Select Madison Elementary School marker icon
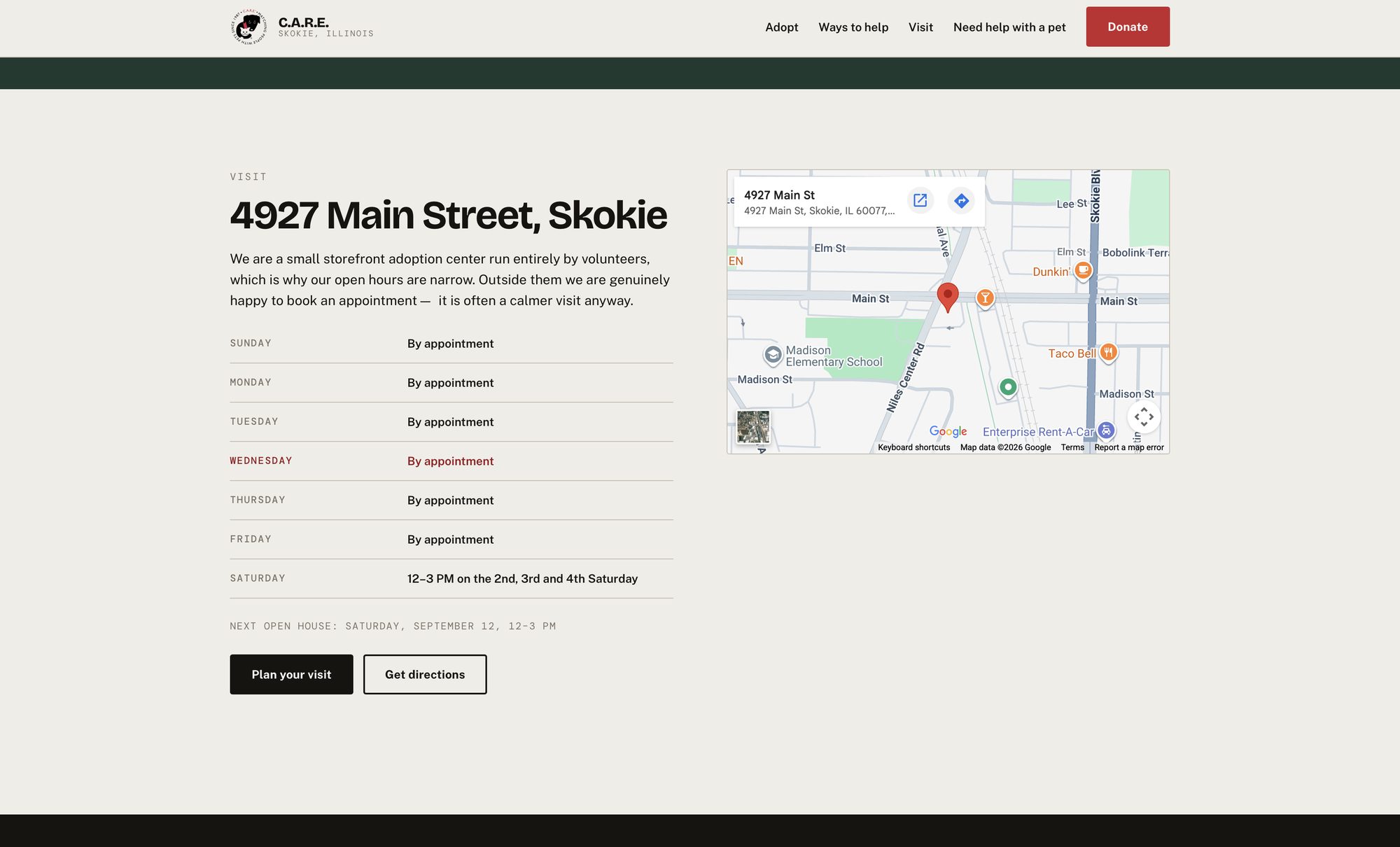This screenshot has width=1400, height=847. click(x=773, y=356)
